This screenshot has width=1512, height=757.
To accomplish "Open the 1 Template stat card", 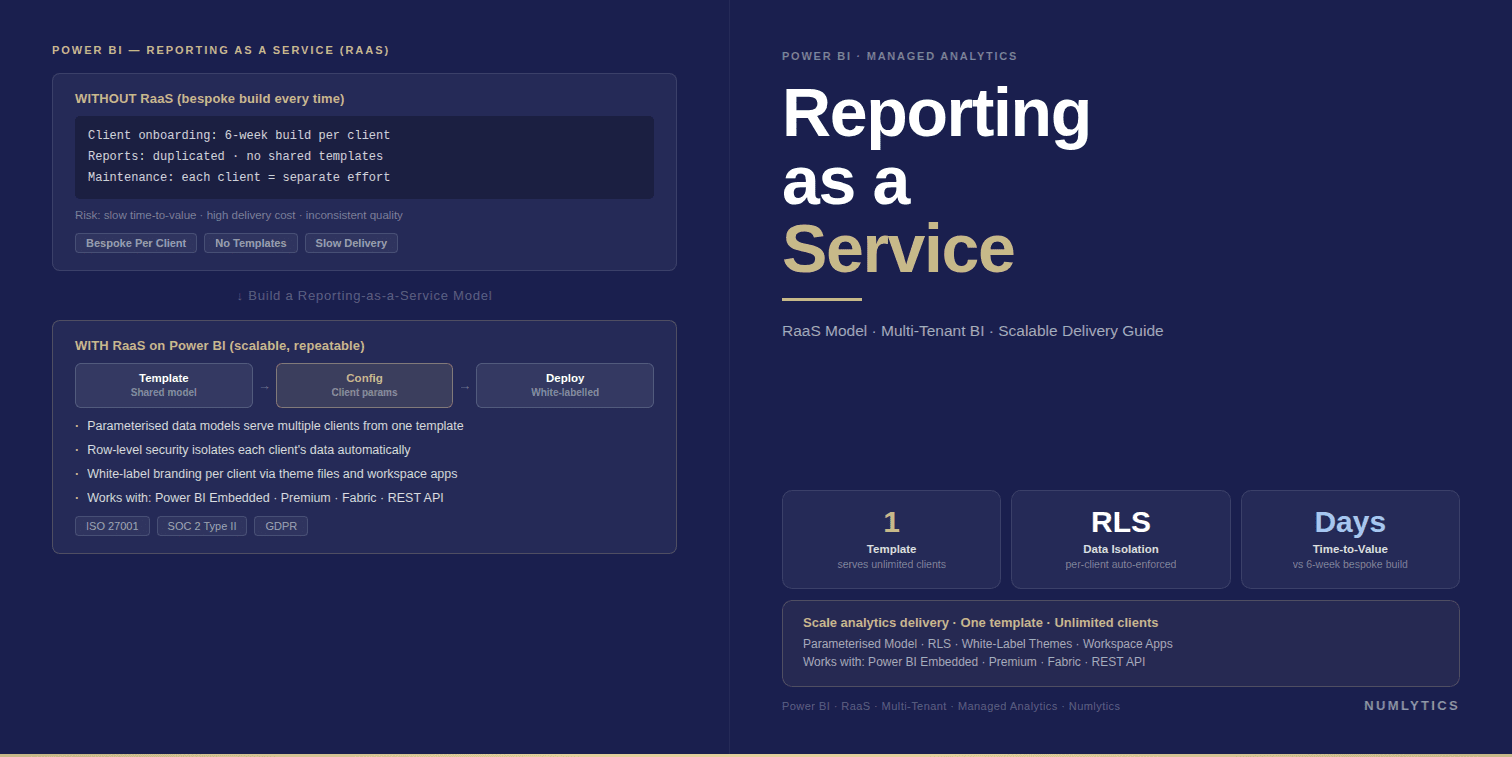I will 891,539.
